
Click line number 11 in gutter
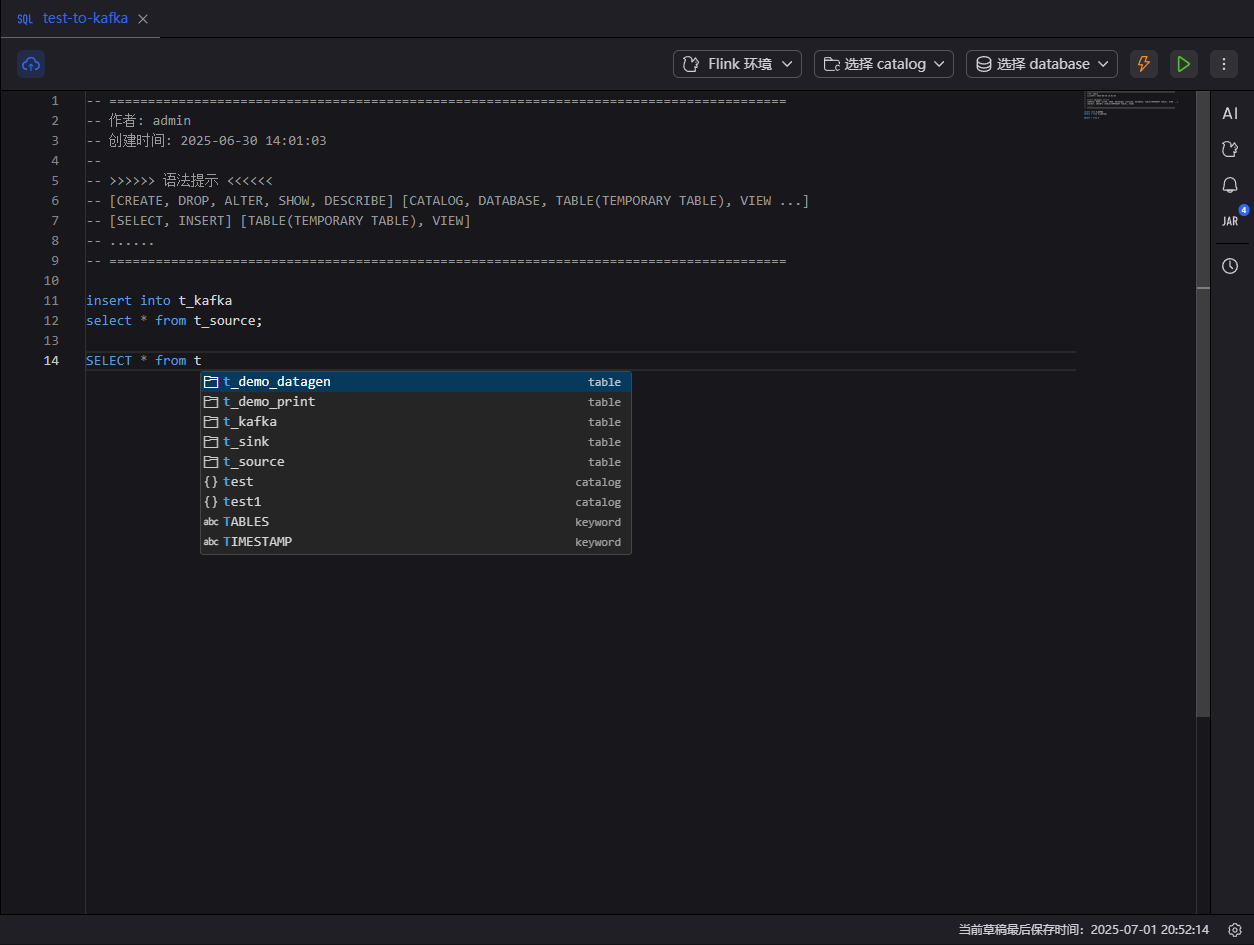[x=52, y=300]
